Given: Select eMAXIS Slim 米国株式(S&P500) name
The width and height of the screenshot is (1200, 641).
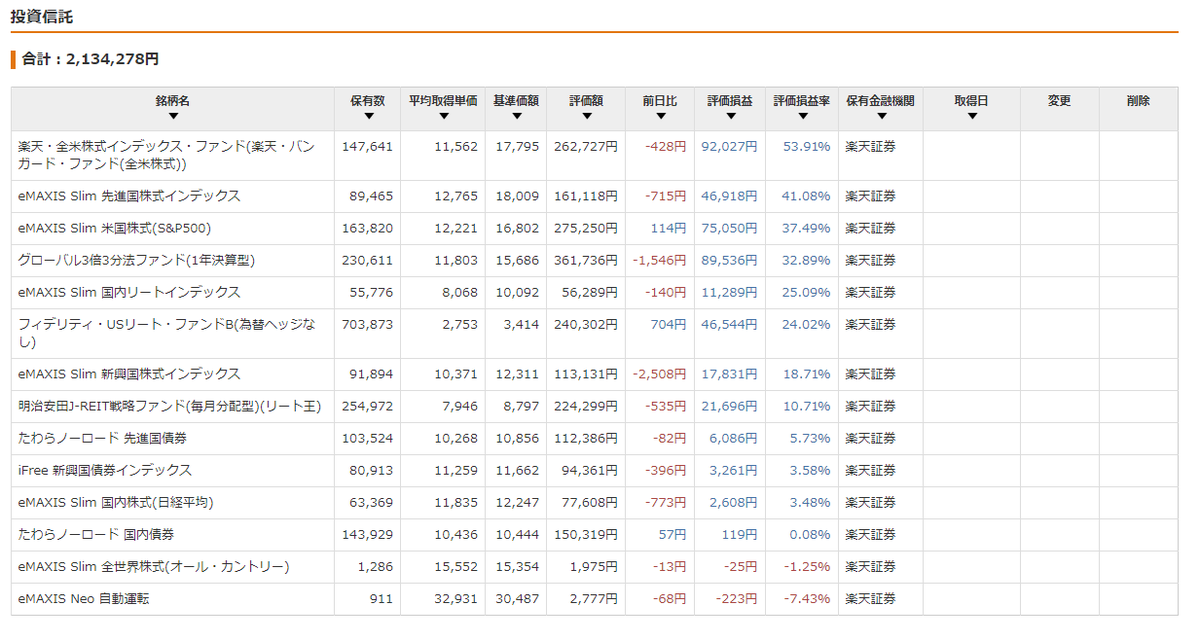Looking at the screenshot, I should pyautogui.click(x=114, y=228).
